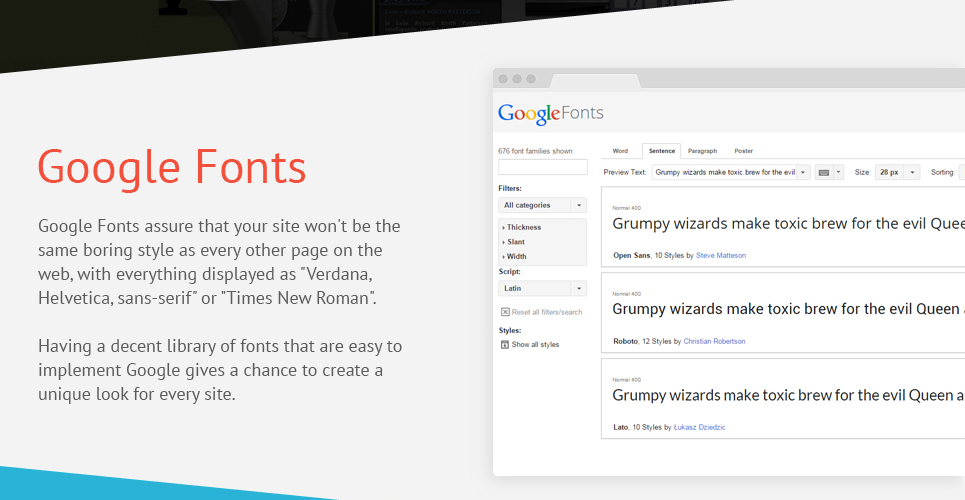965x500 pixels.
Task: Open the Latin script dropdown
Action: (x=542, y=288)
